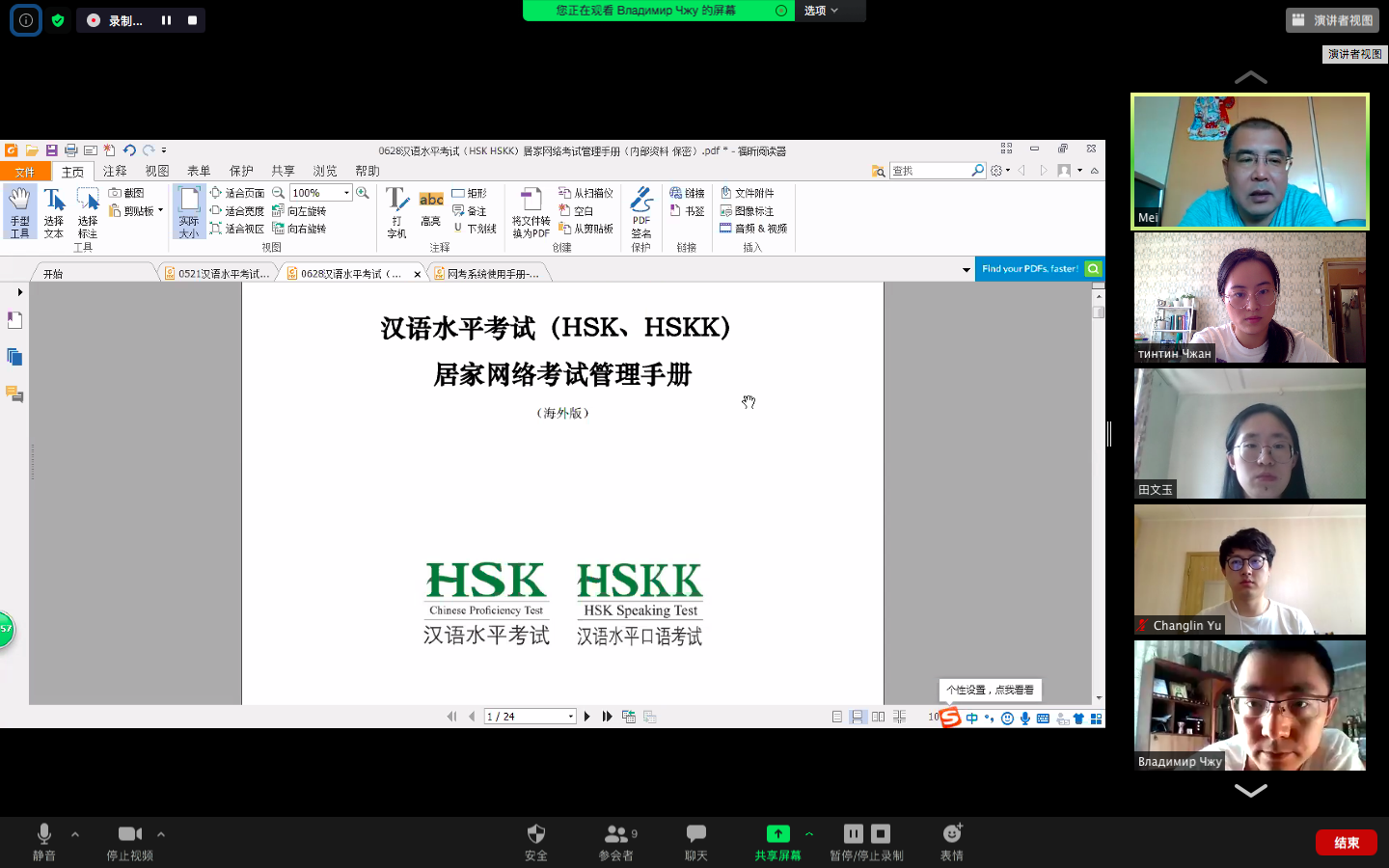The image size is (1389, 868).
Task: Expand the Clipboard (剪贴板) dropdown arrow
Action: [x=161, y=210]
